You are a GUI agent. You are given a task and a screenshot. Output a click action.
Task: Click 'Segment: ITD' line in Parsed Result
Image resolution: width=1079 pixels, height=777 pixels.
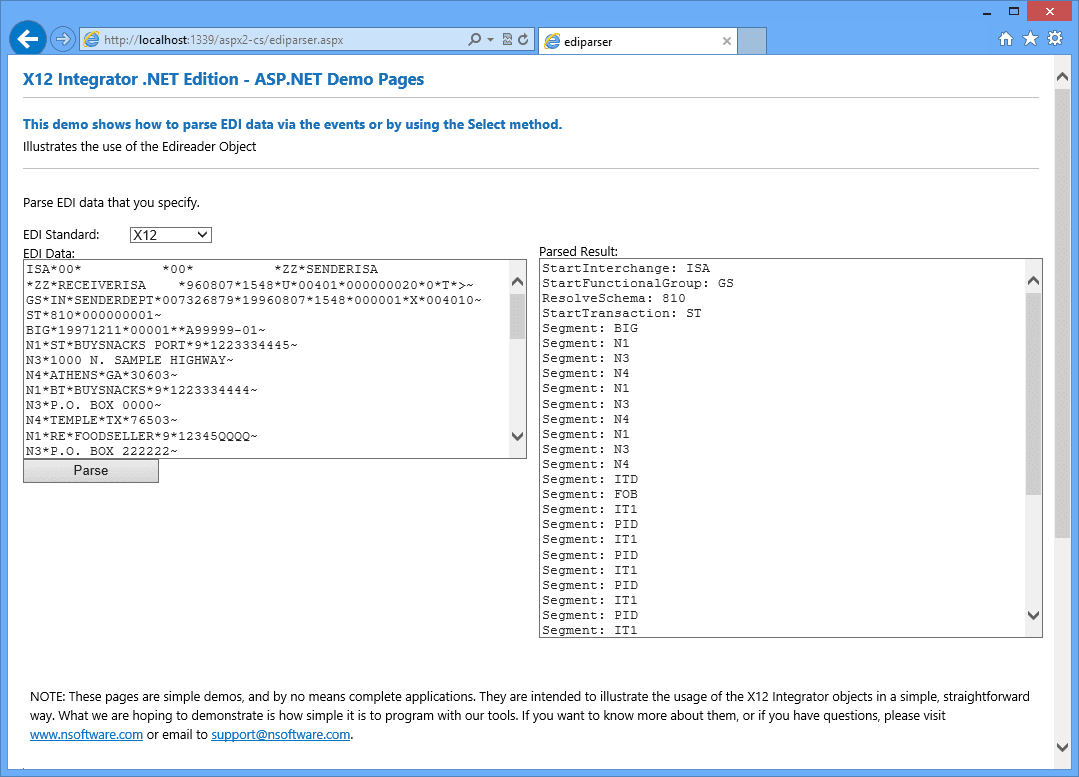590,479
